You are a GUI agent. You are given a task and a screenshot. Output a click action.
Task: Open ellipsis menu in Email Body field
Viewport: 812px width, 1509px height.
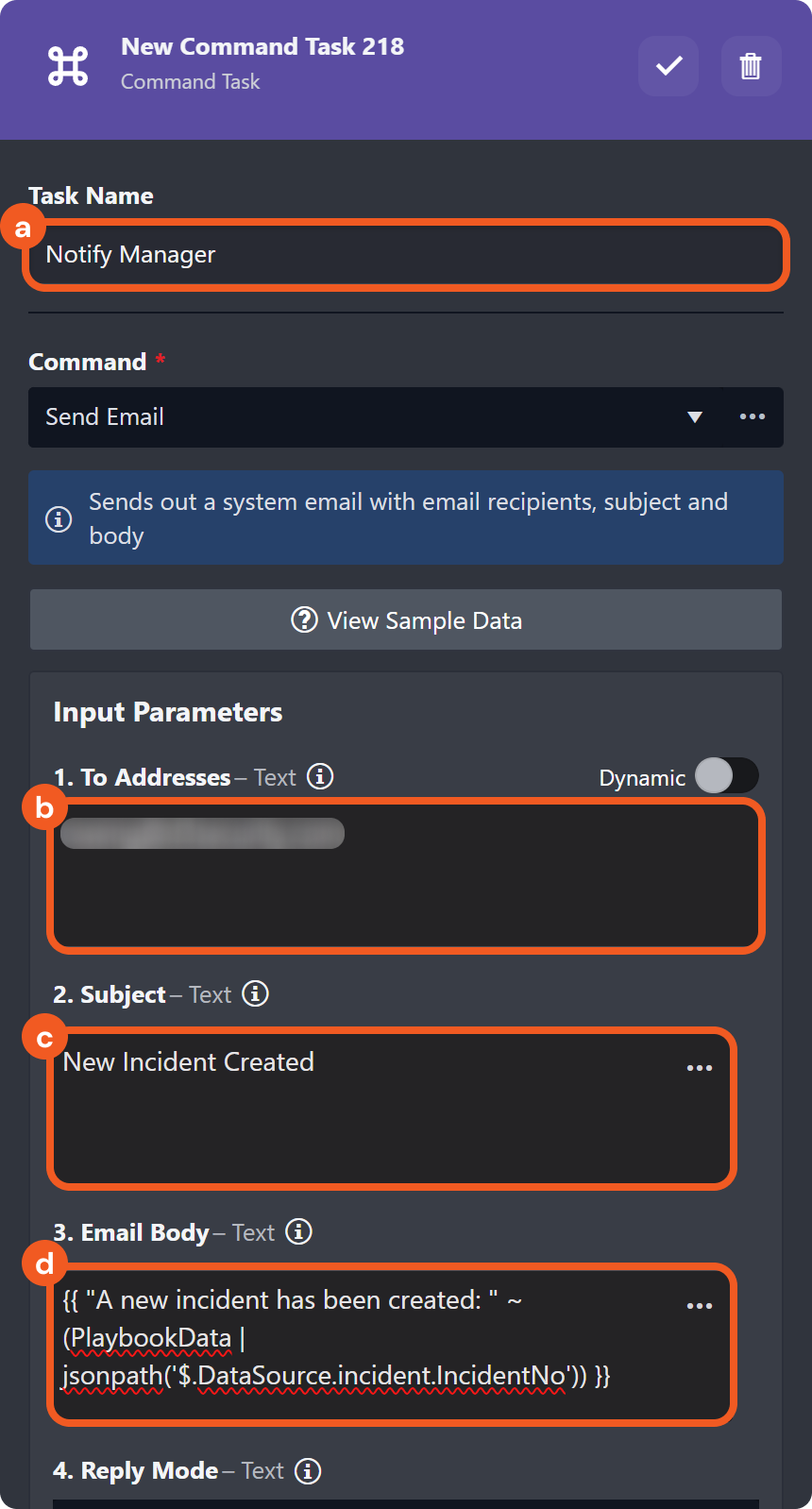coord(700,1306)
